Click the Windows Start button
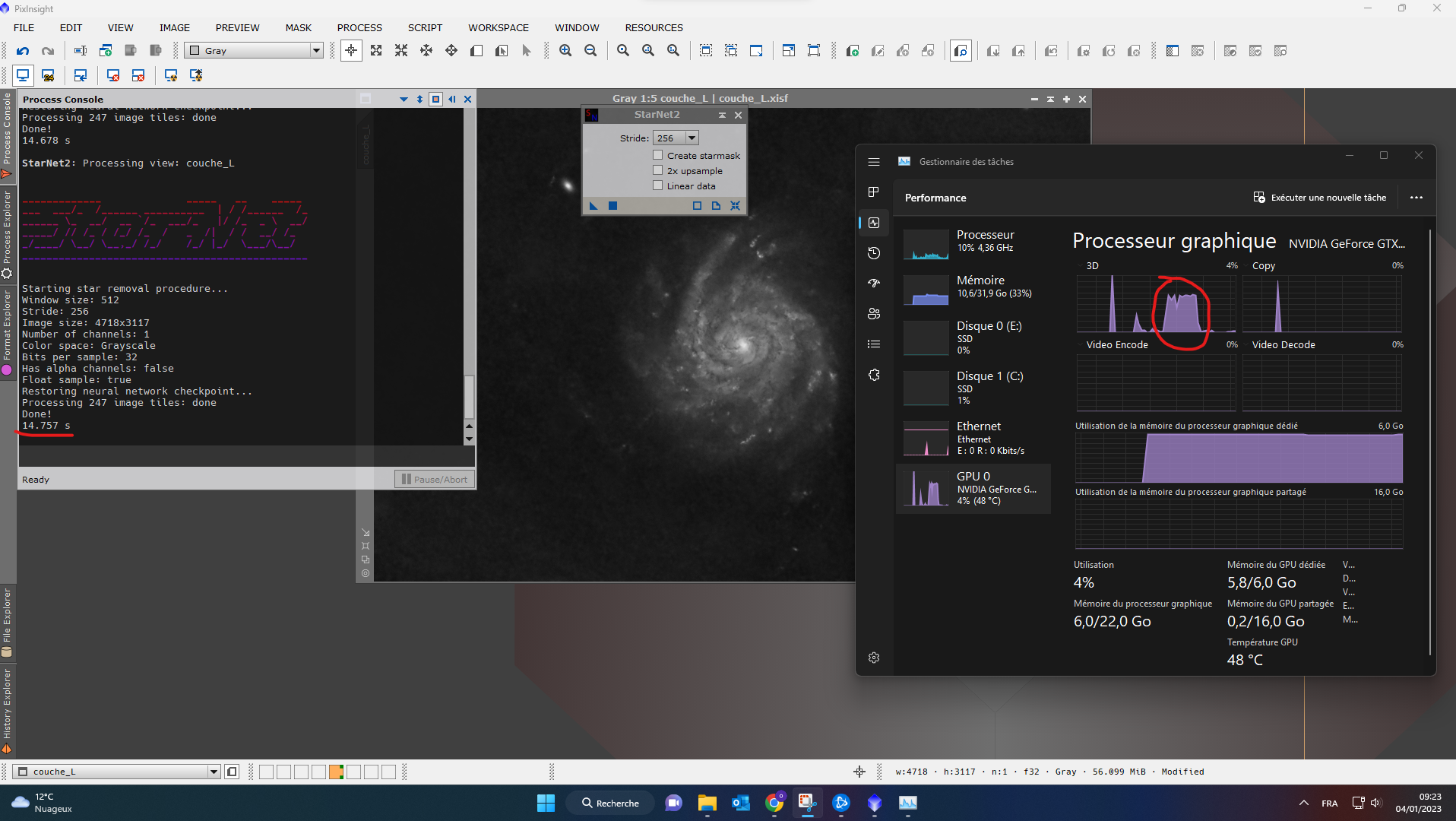 tap(546, 803)
